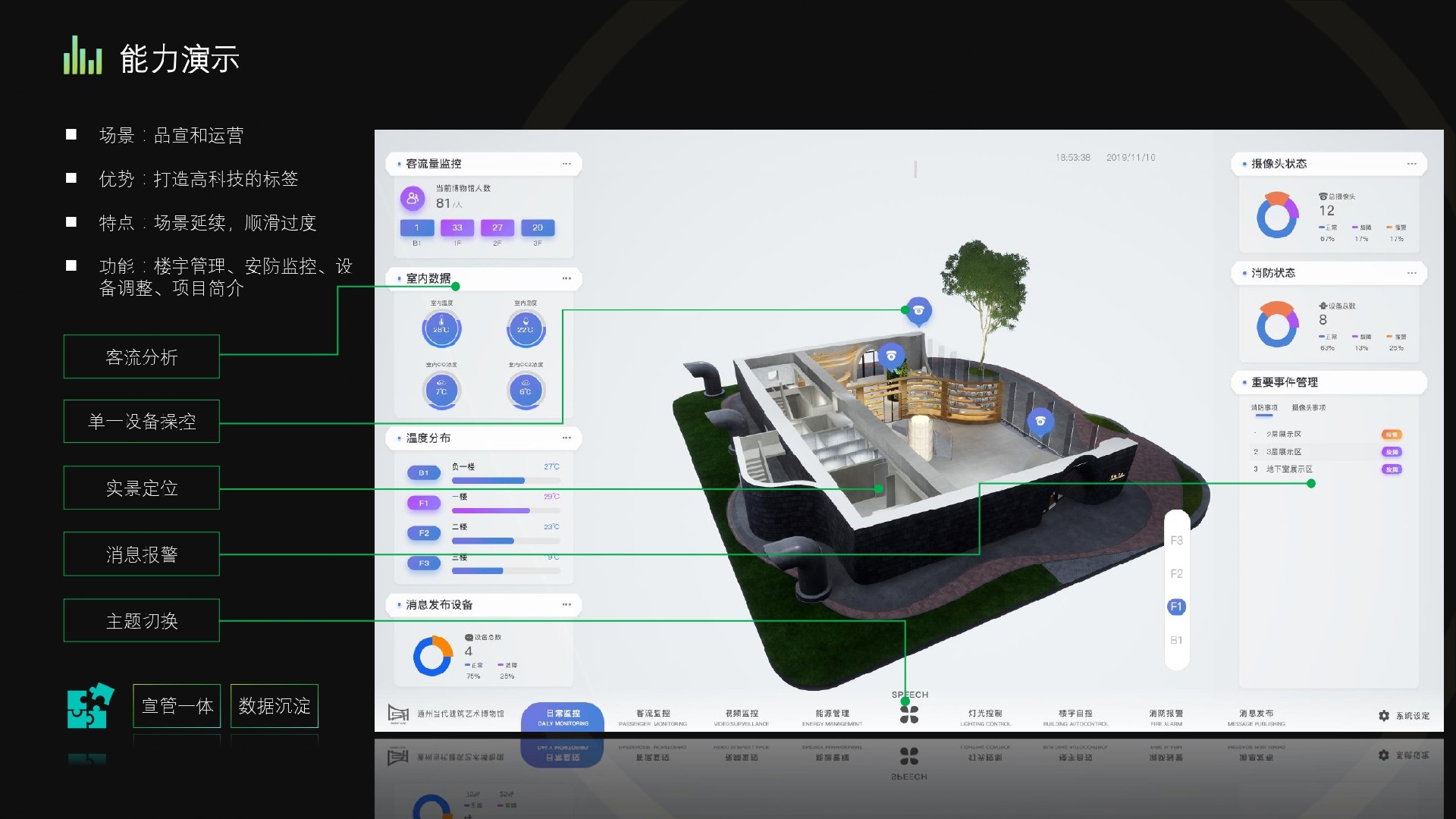Image resolution: width=1456 pixels, height=819 pixels.
Task: Open the system settings gear icon
Action: pos(1384,716)
